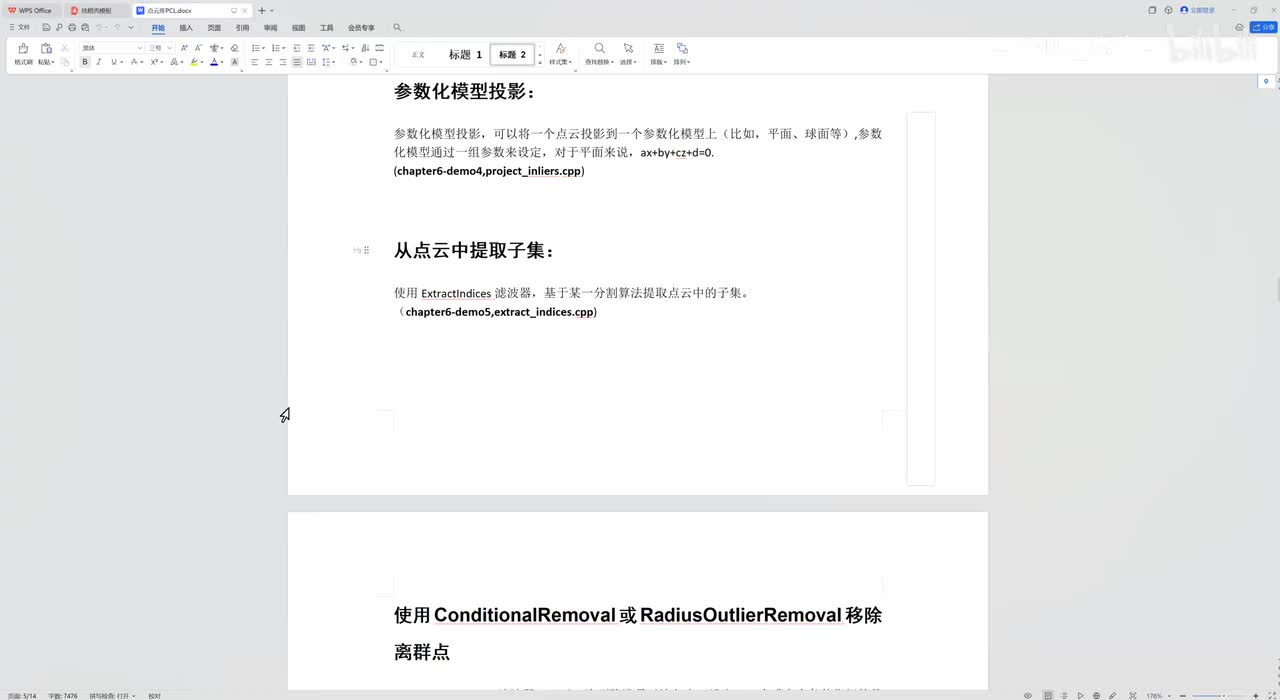Screen dimensions: 1280x700
Task: Expand the quick access toolbar customize arrow
Action: pyautogui.click(x=131, y=27)
